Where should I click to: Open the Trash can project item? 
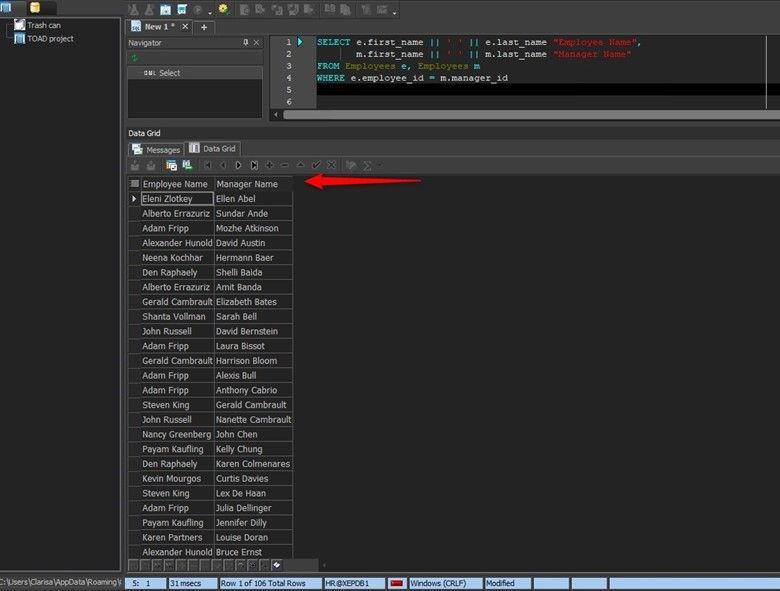tap(38, 25)
